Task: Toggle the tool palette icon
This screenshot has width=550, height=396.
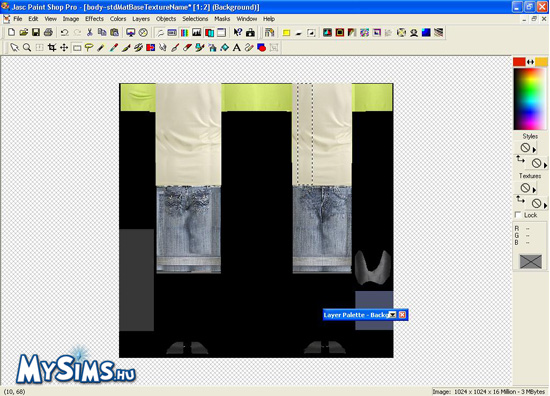Action: tap(160, 33)
